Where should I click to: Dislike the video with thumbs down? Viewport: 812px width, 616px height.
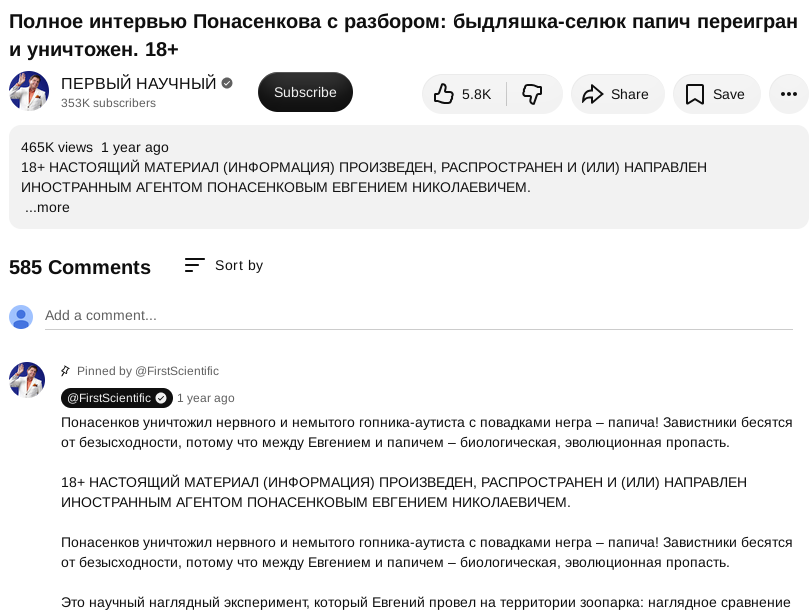coord(532,94)
